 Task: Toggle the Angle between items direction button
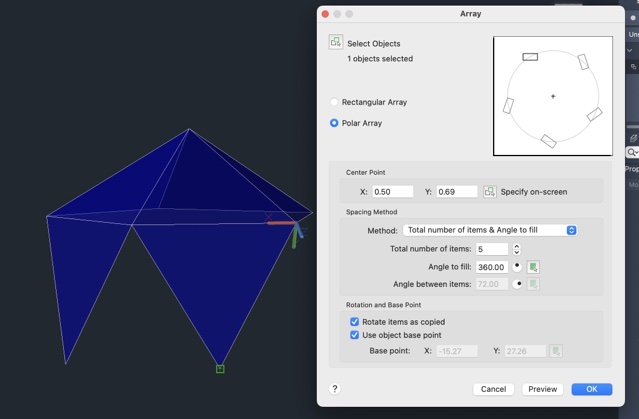517,284
